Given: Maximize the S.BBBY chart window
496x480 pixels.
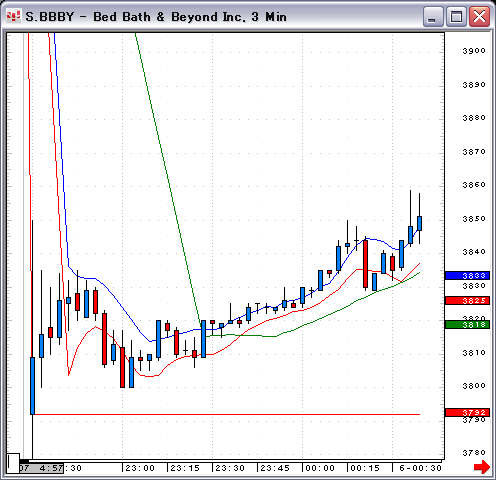Looking at the screenshot, I should coord(456,16).
